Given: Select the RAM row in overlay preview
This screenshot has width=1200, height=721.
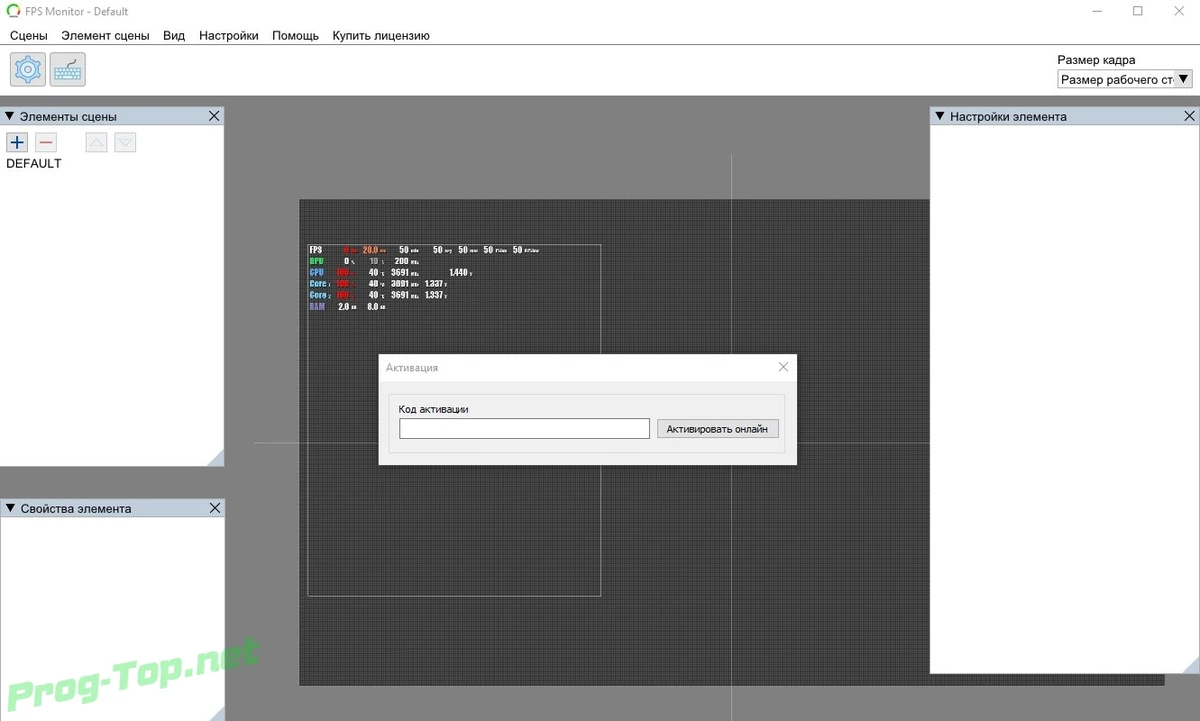Looking at the screenshot, I should pyautogui.click(x=348, y=307).
